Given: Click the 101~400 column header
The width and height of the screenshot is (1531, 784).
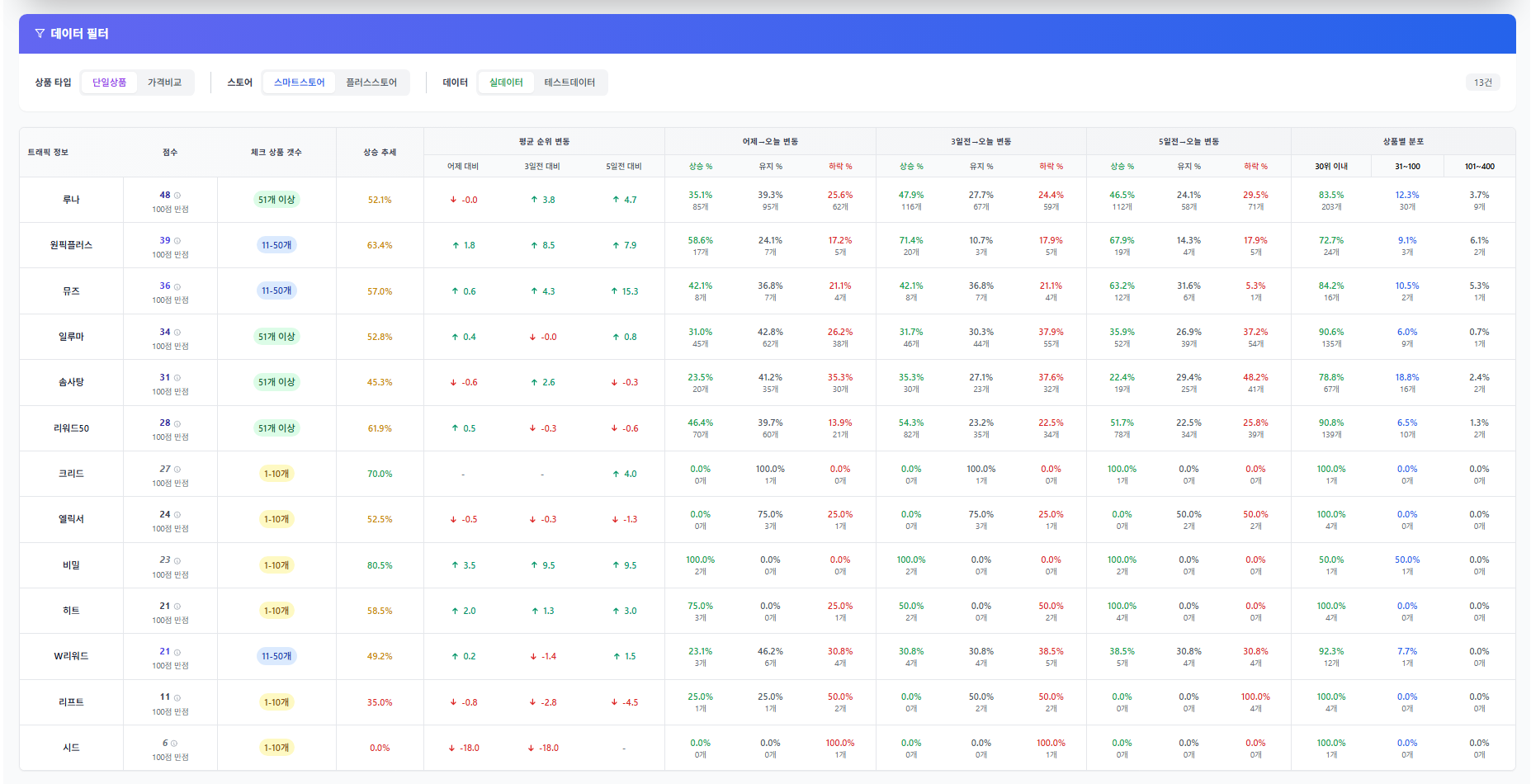Looking at the screenshot, I should tap(1480, 167).
